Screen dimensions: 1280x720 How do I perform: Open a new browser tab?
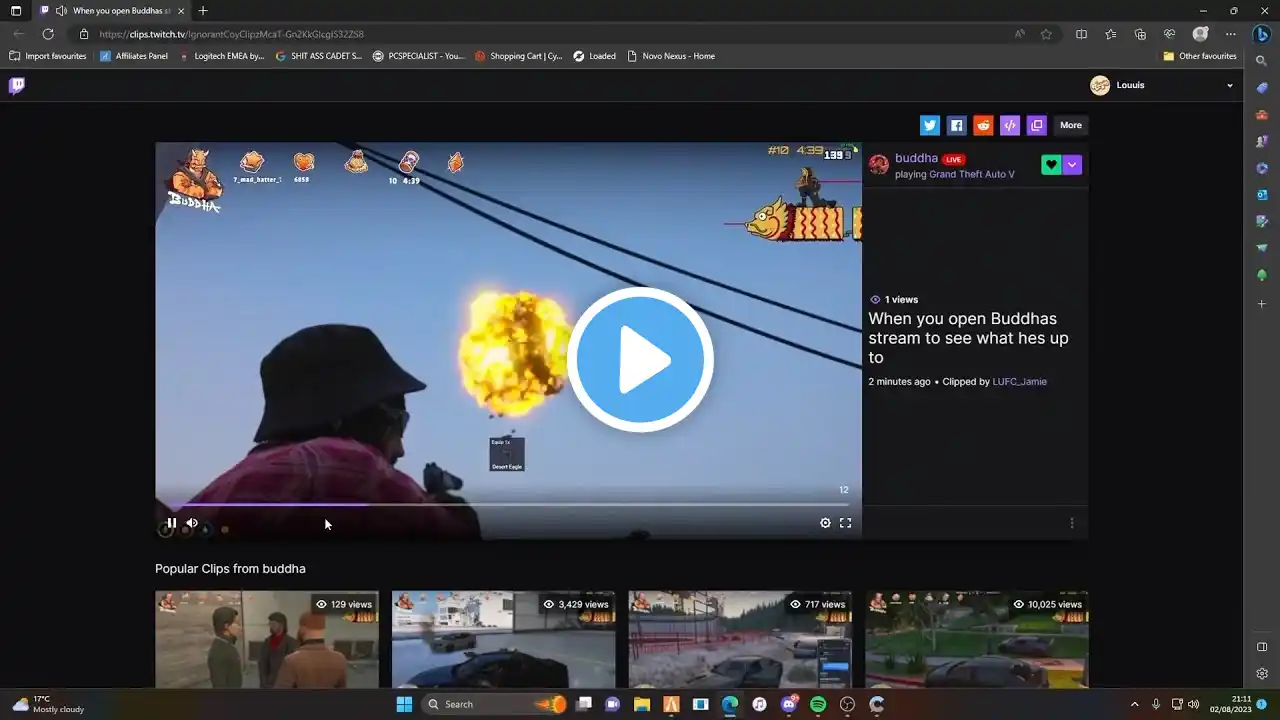pos(203,11)
